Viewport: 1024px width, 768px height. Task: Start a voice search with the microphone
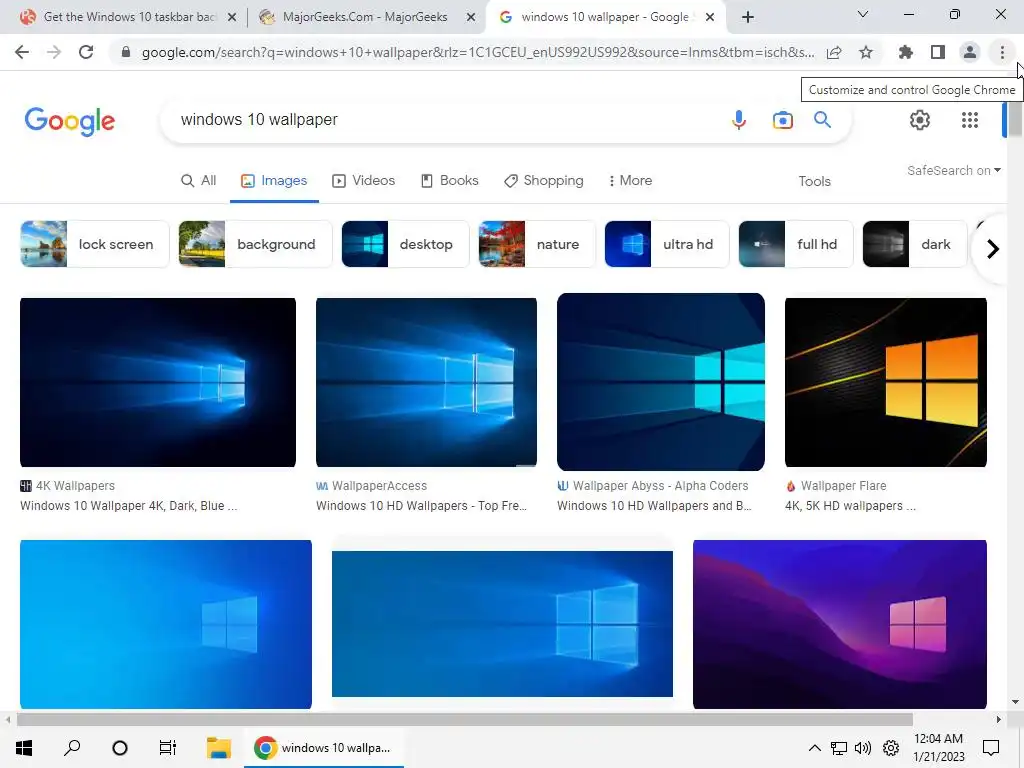pyautogui.click(x=739, y=120)
